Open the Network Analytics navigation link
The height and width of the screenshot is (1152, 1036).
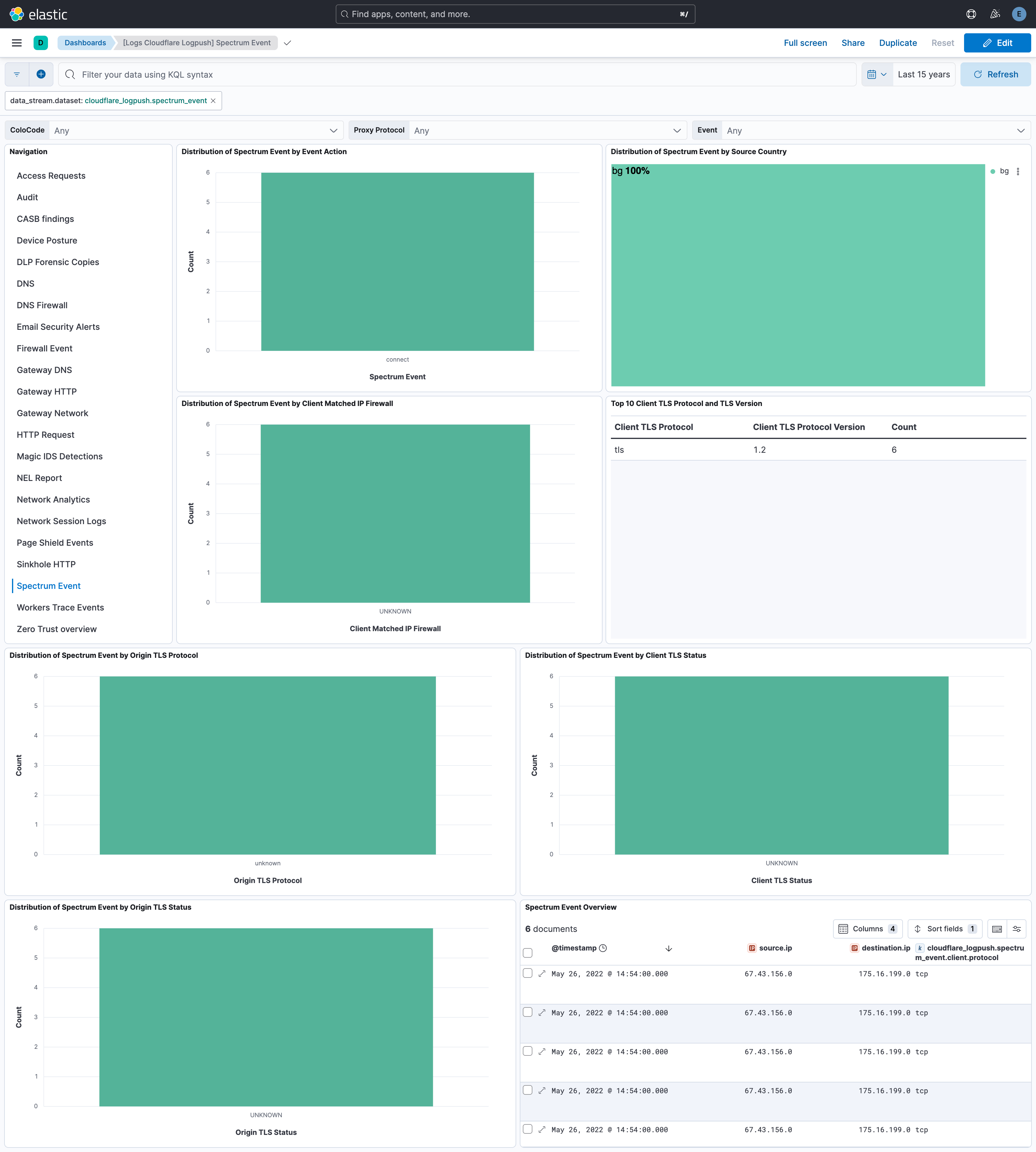[x=53, y=500]
